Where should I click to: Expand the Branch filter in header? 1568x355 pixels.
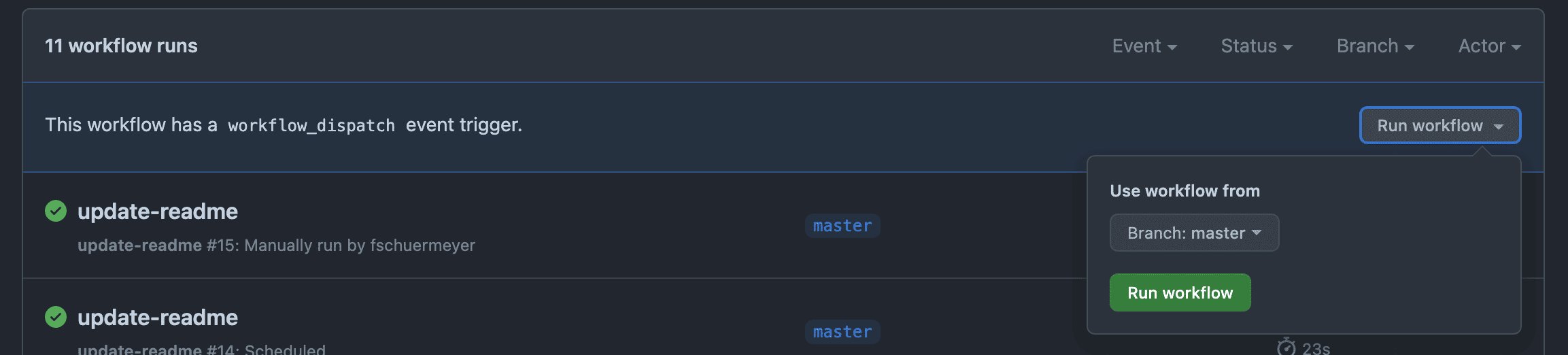tap(1375, 46)
